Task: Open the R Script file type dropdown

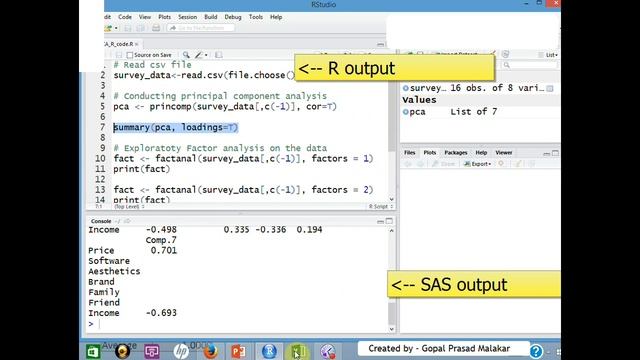Action: [381, 207]
